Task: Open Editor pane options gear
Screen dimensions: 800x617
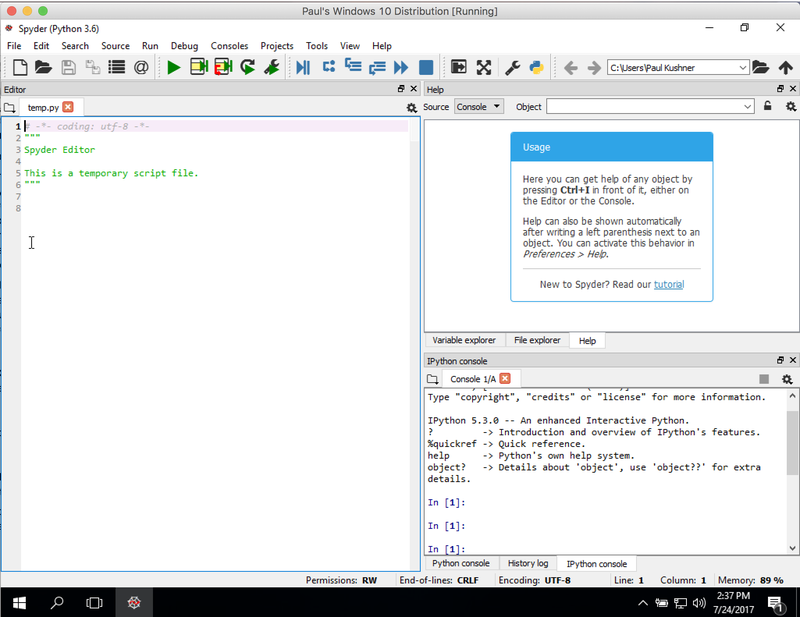Action: (411, 108)
